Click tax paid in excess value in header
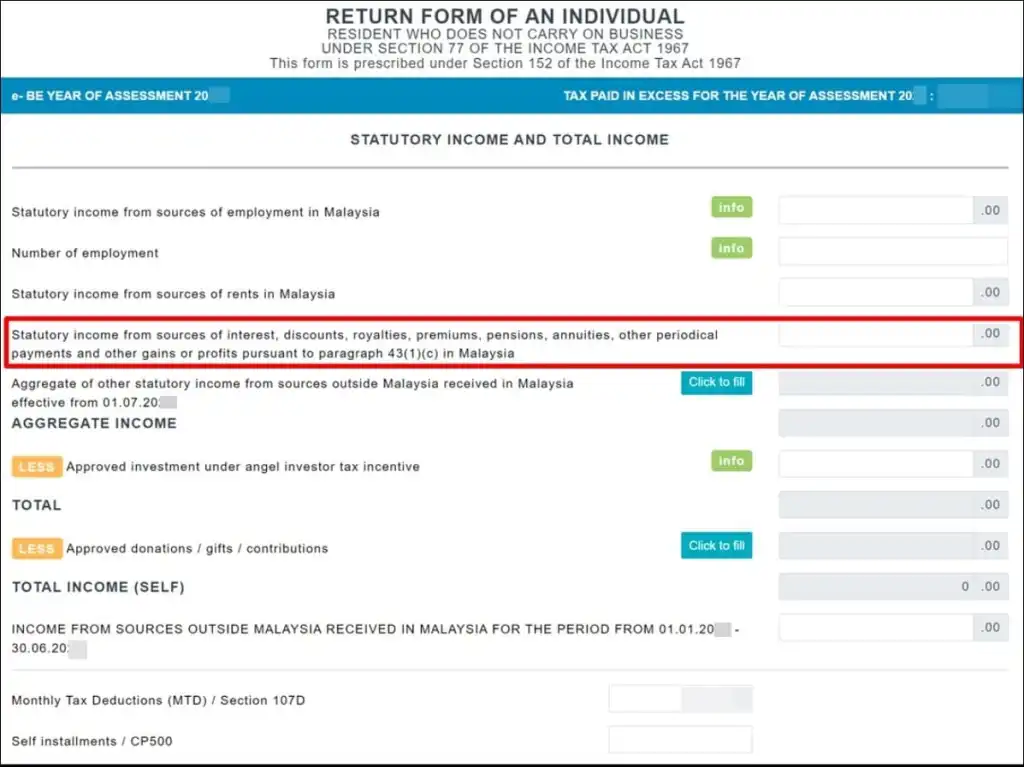Viewport: 1024px width, 767px height. pos(963,96)
